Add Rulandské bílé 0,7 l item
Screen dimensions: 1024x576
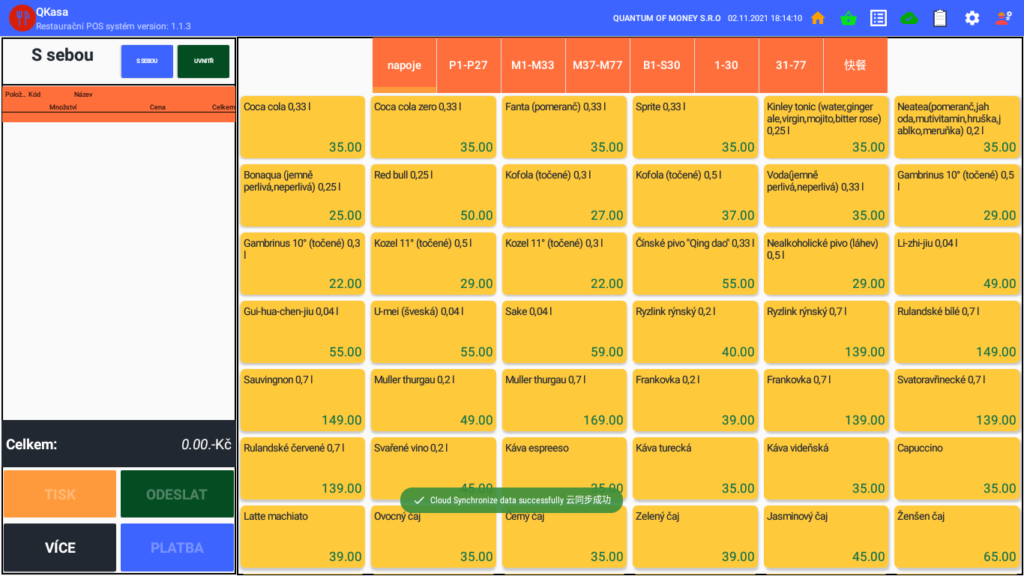pyautogui.click(x=957, y=332)
